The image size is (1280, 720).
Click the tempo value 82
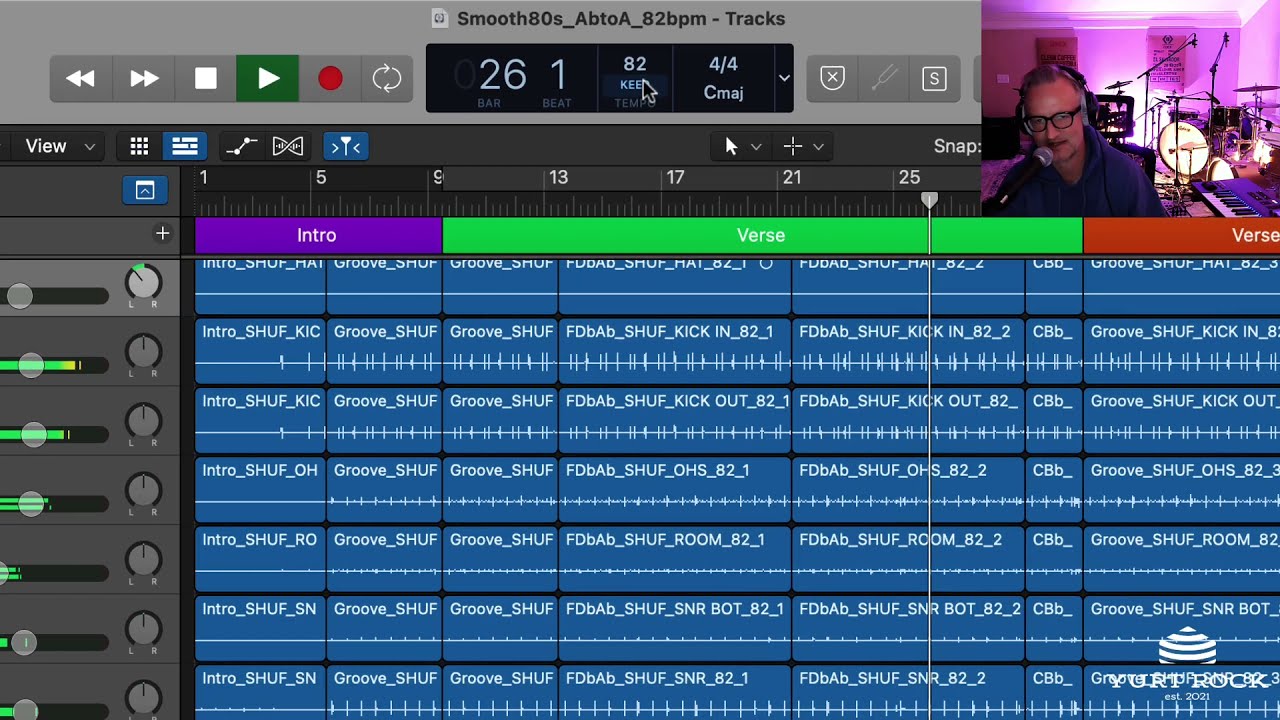tap(634, 64)
